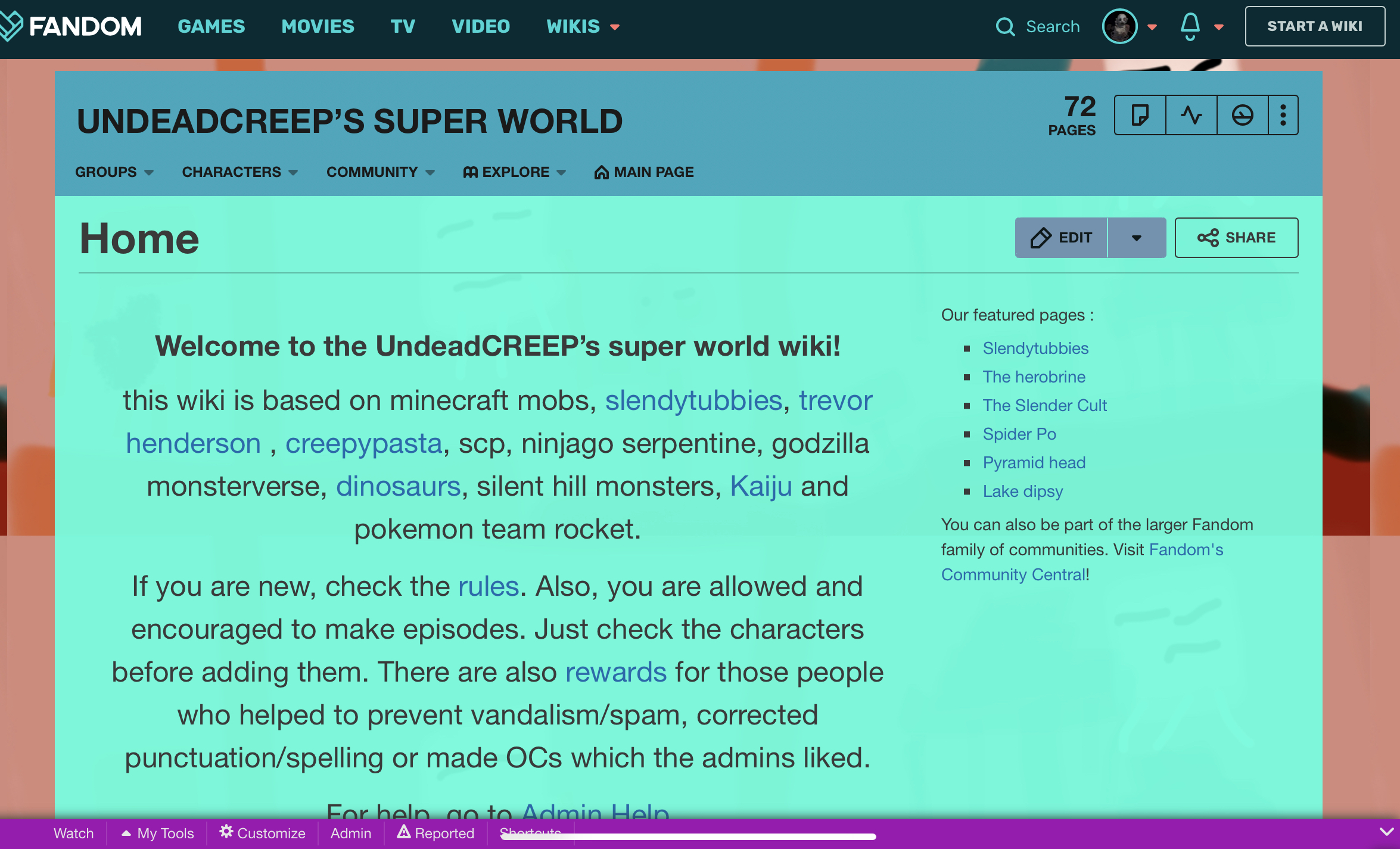Click the Fandom heart logo
The width and height of the screenshot is (1400, 849).
tap(10, 26)
